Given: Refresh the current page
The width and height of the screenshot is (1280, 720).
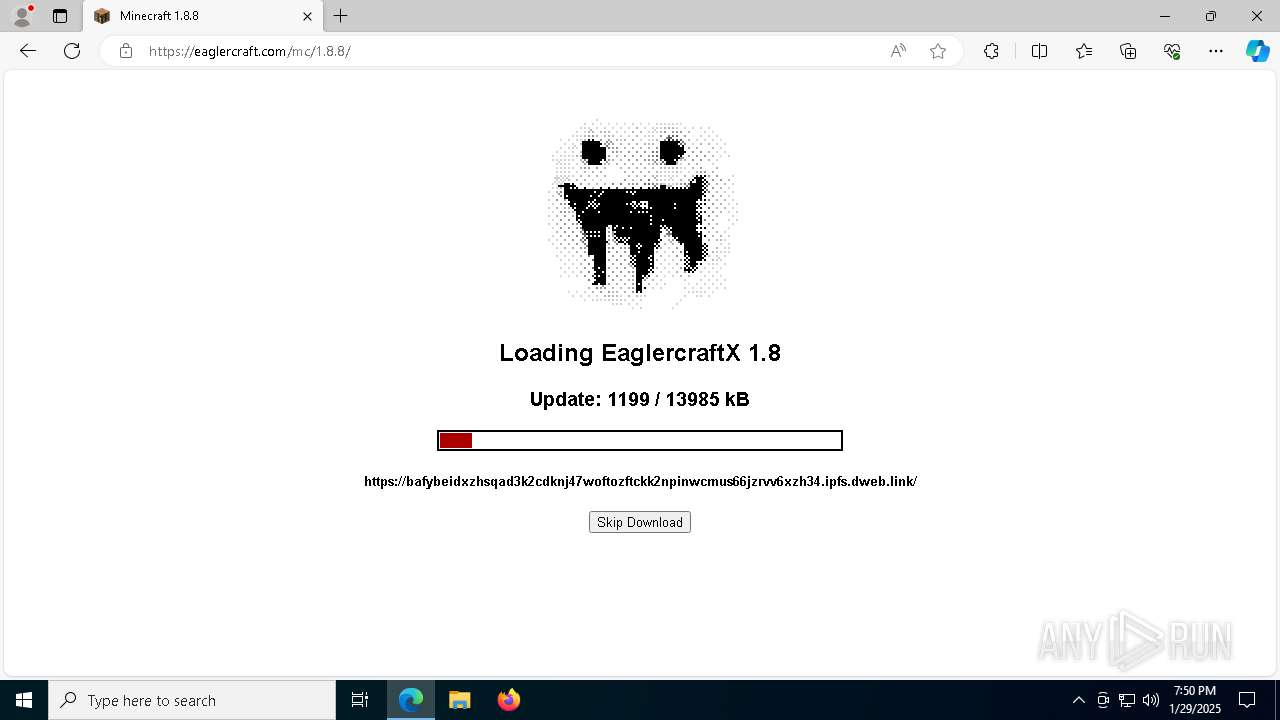Looking at the screenshot, I should [x=72, y=51].
